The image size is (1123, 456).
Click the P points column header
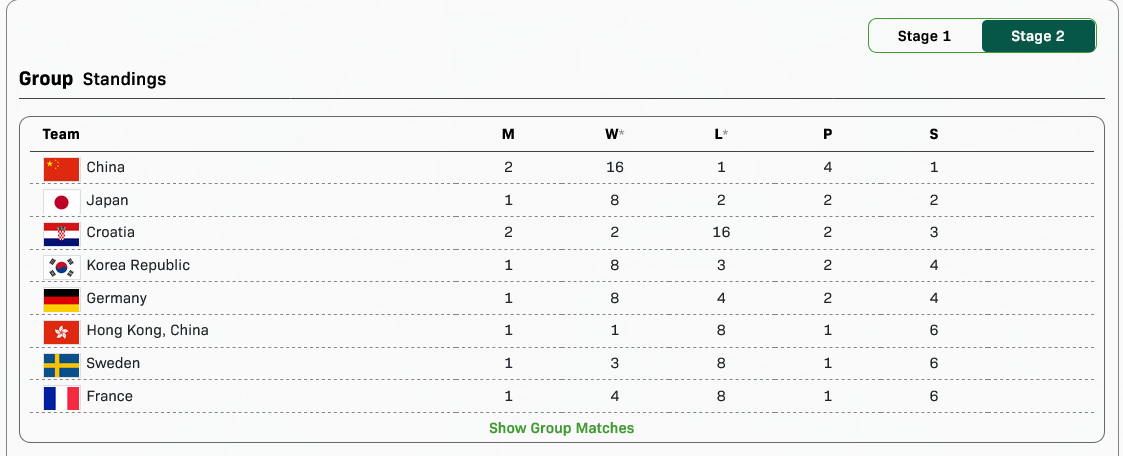828,134
